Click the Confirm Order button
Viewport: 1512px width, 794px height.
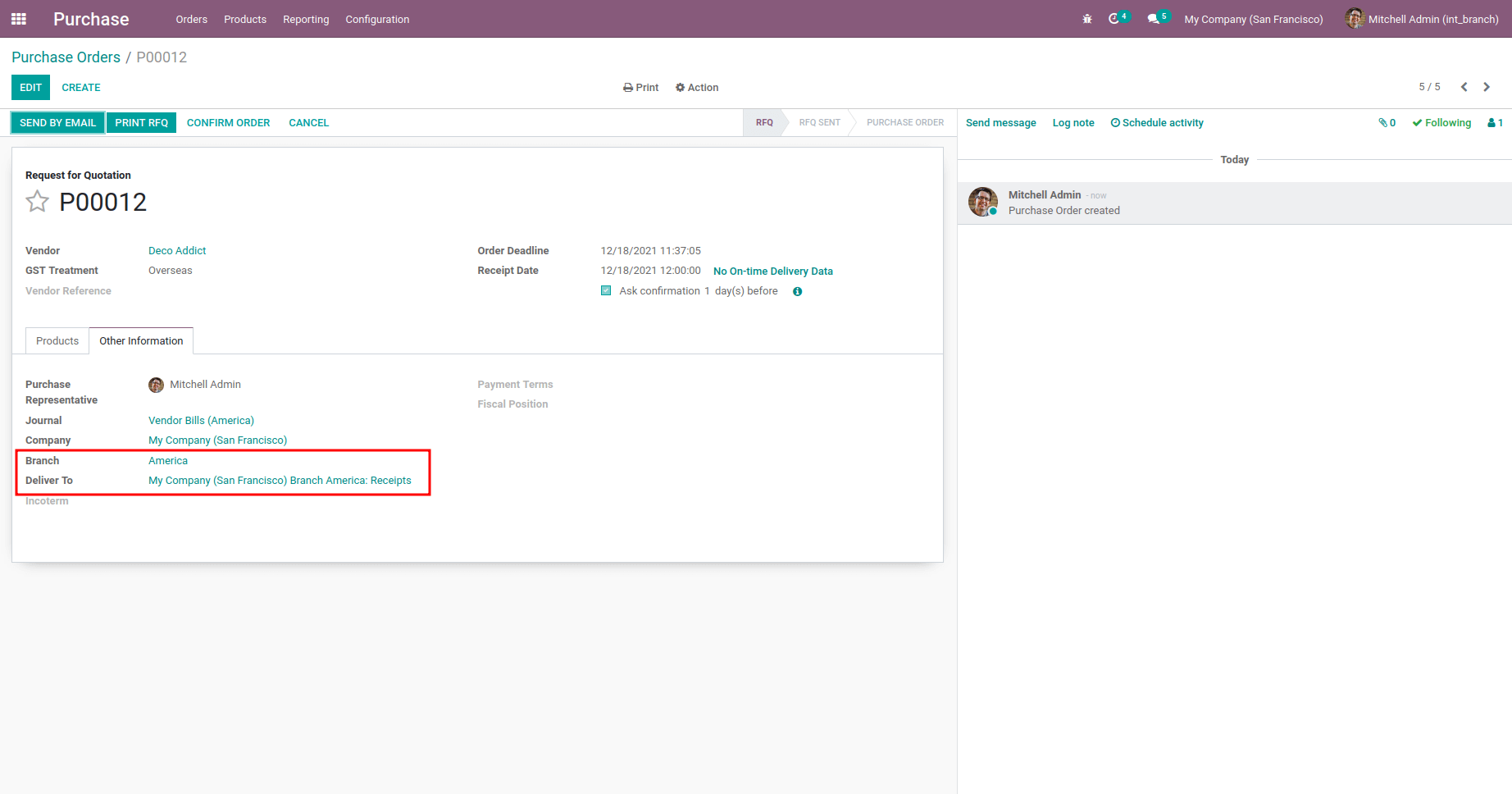coord(228,123)
